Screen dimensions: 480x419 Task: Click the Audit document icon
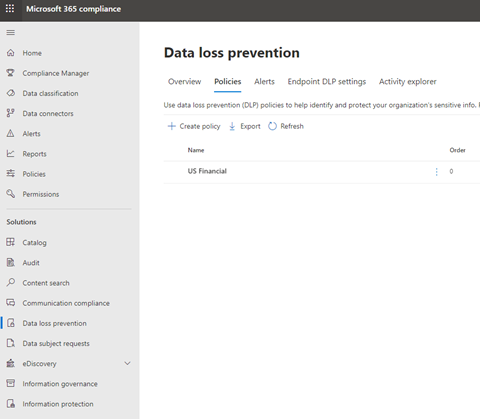click(11, 262)
